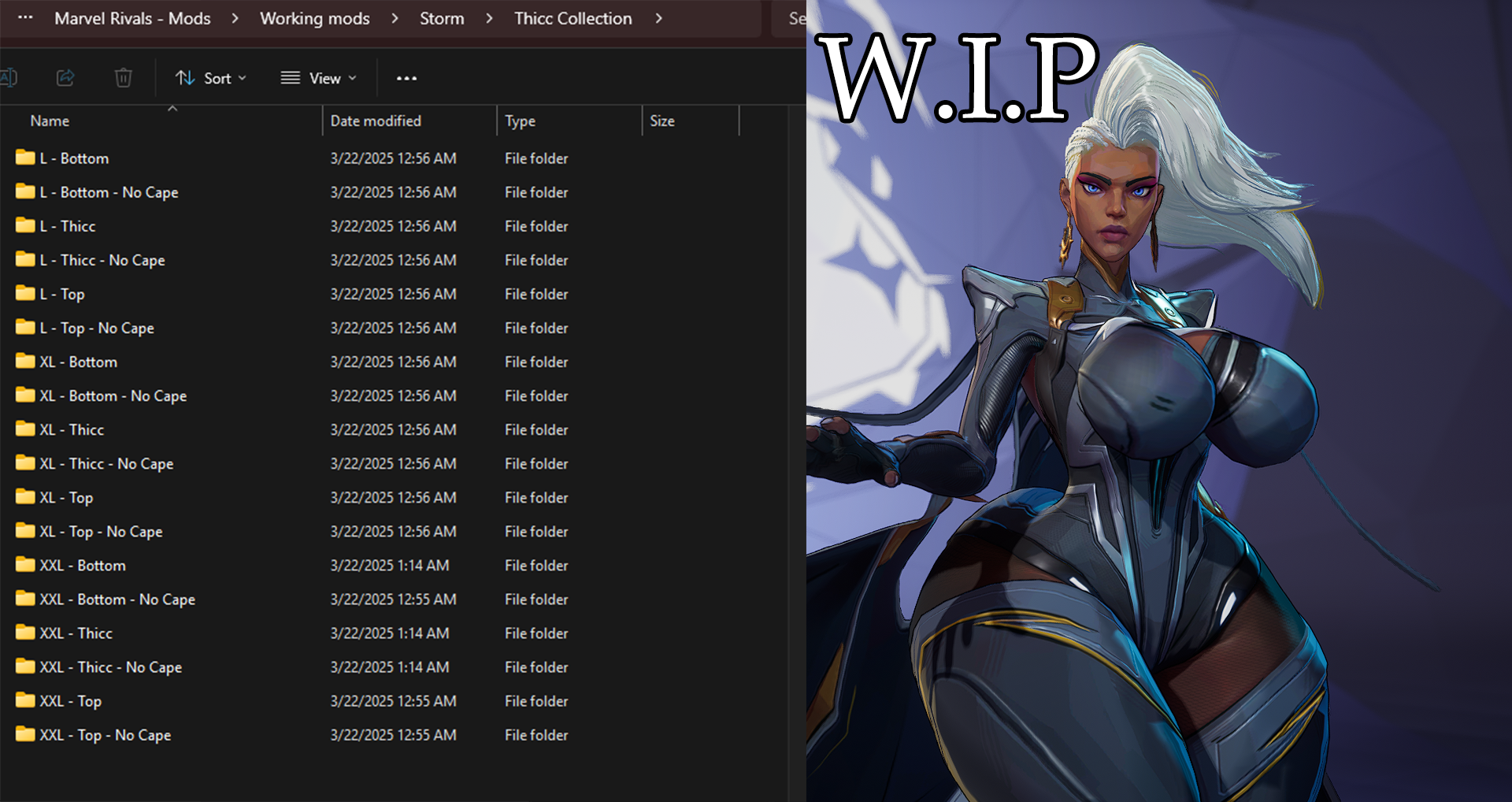Click folder icon for L - Bottom - No Cape
Viewport: 1512px width, 802px height.
coord(25,191)
